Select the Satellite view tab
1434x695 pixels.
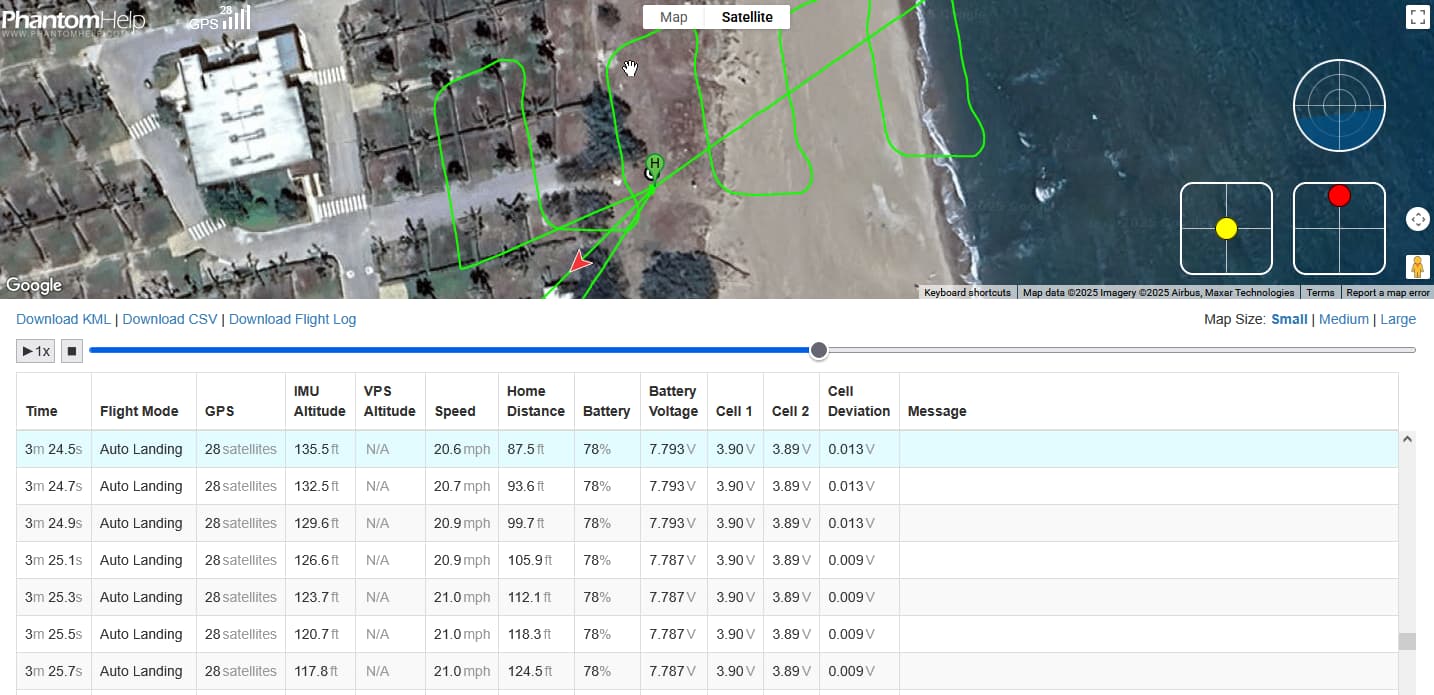point(747,17)
